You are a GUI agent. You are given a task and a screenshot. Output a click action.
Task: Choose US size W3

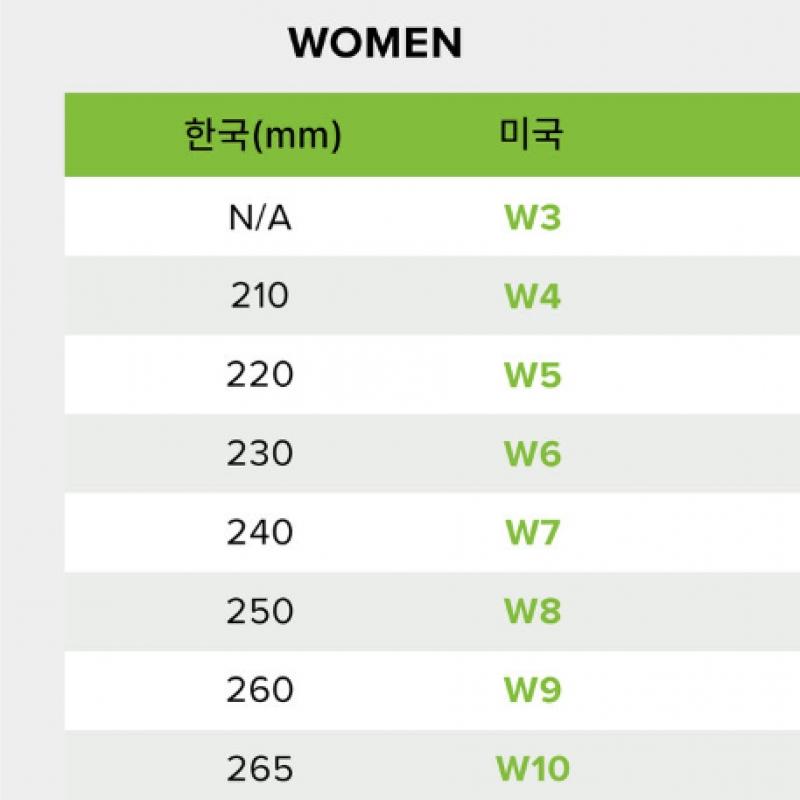[x=532, y=218]
